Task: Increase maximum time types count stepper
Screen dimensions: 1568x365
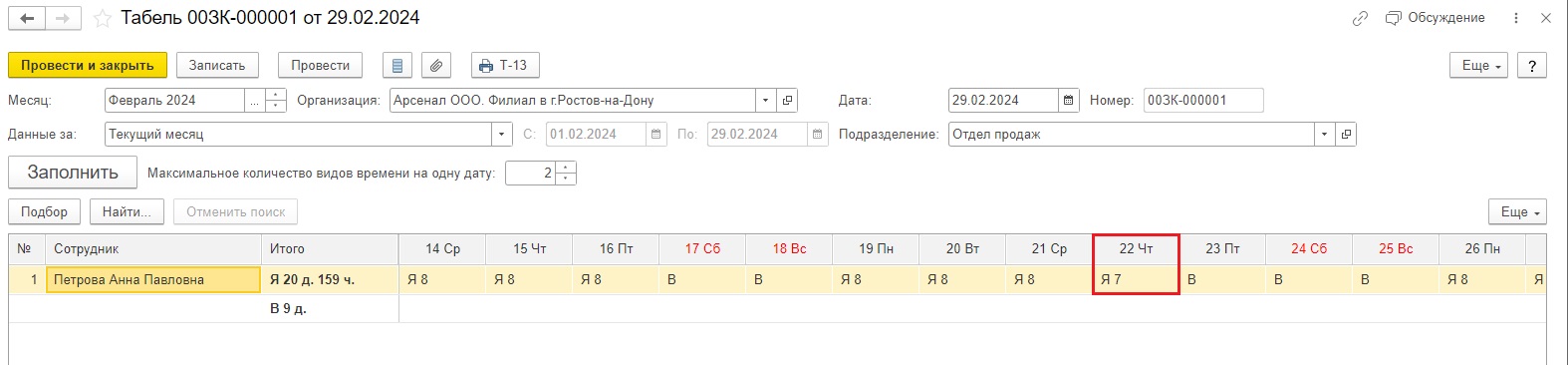Action: point(566,168)
